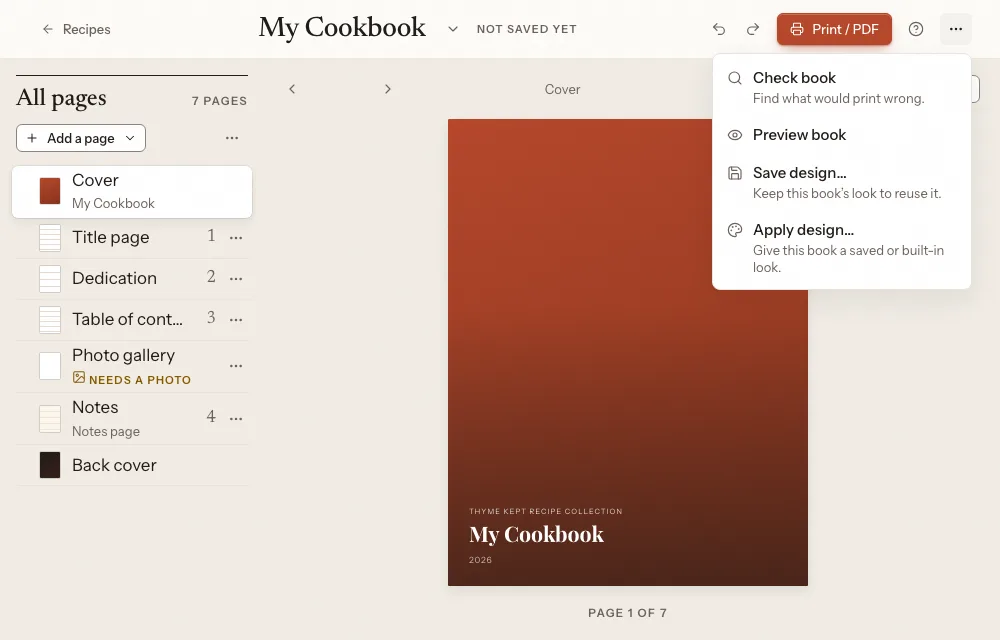This screenshot has width=1000, height=640.
Task: Open Dedication row options ellipsis
Action: [x=236, y=279]
